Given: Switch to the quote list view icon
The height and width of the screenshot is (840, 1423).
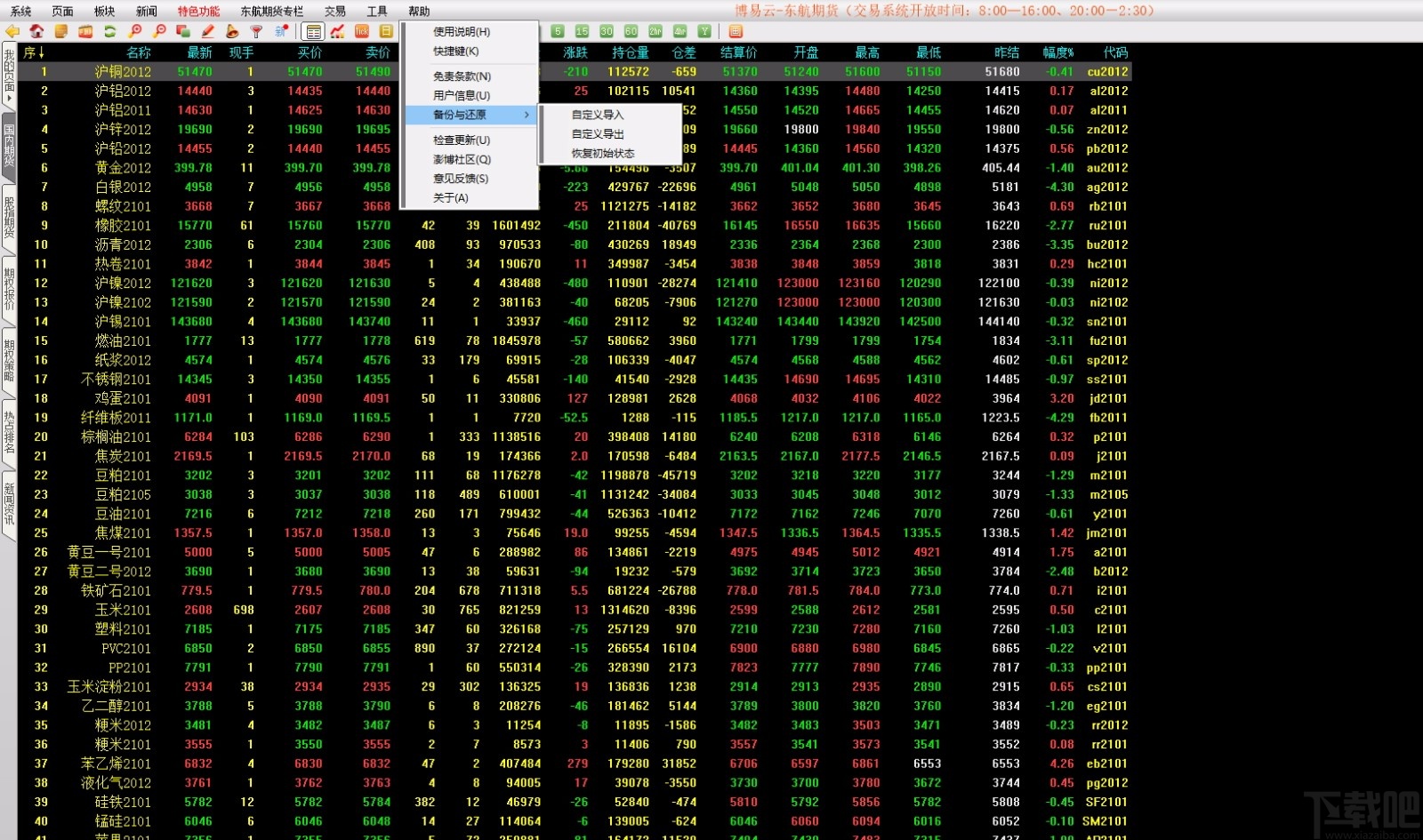Looking at the screenshot, I should tap(313, 32).
